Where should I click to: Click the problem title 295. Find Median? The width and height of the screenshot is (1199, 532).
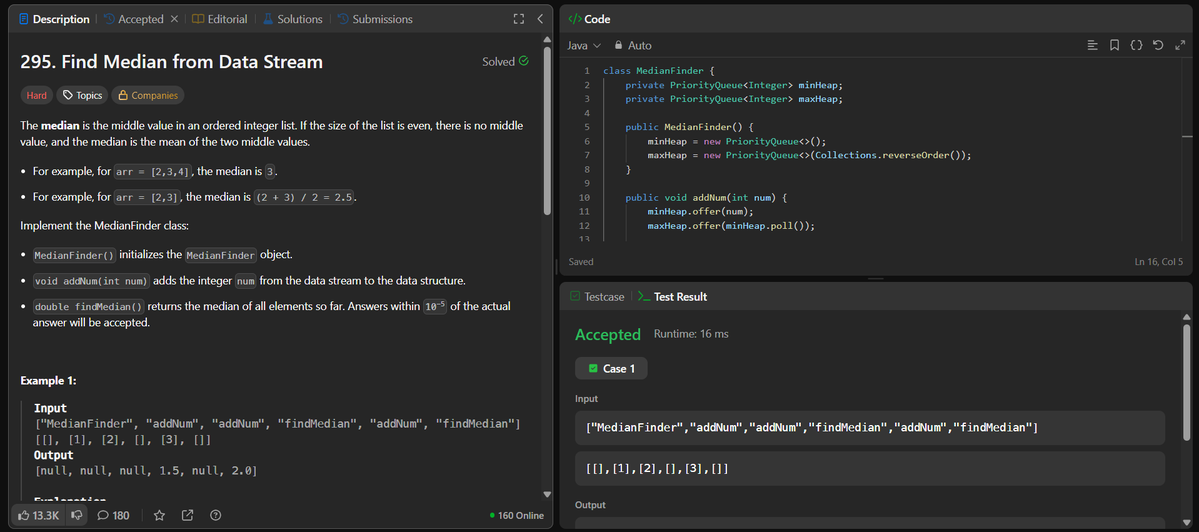[x=171, y=62]
